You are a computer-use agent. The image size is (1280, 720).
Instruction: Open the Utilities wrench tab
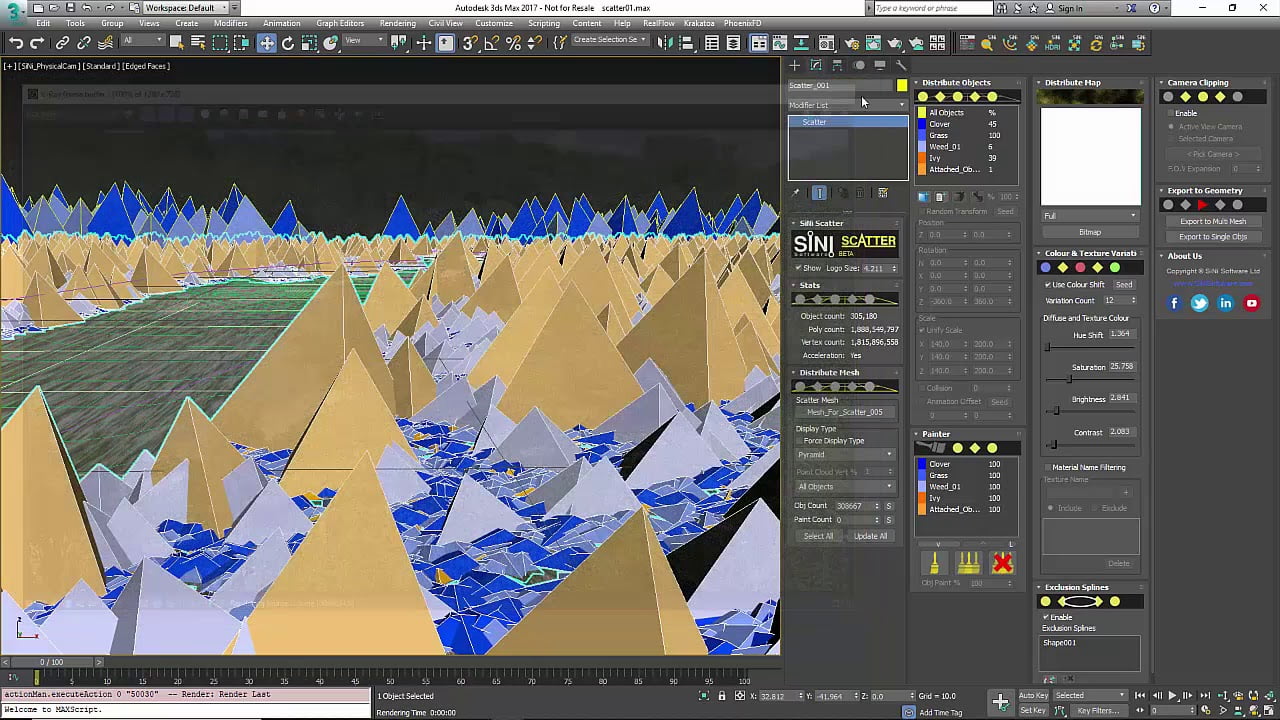[x=901, y=65]
